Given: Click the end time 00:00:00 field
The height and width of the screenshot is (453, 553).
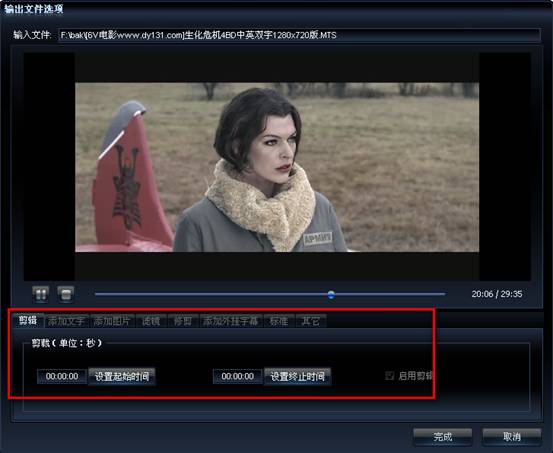Looking at the screenshot, I should coord(238,376).
